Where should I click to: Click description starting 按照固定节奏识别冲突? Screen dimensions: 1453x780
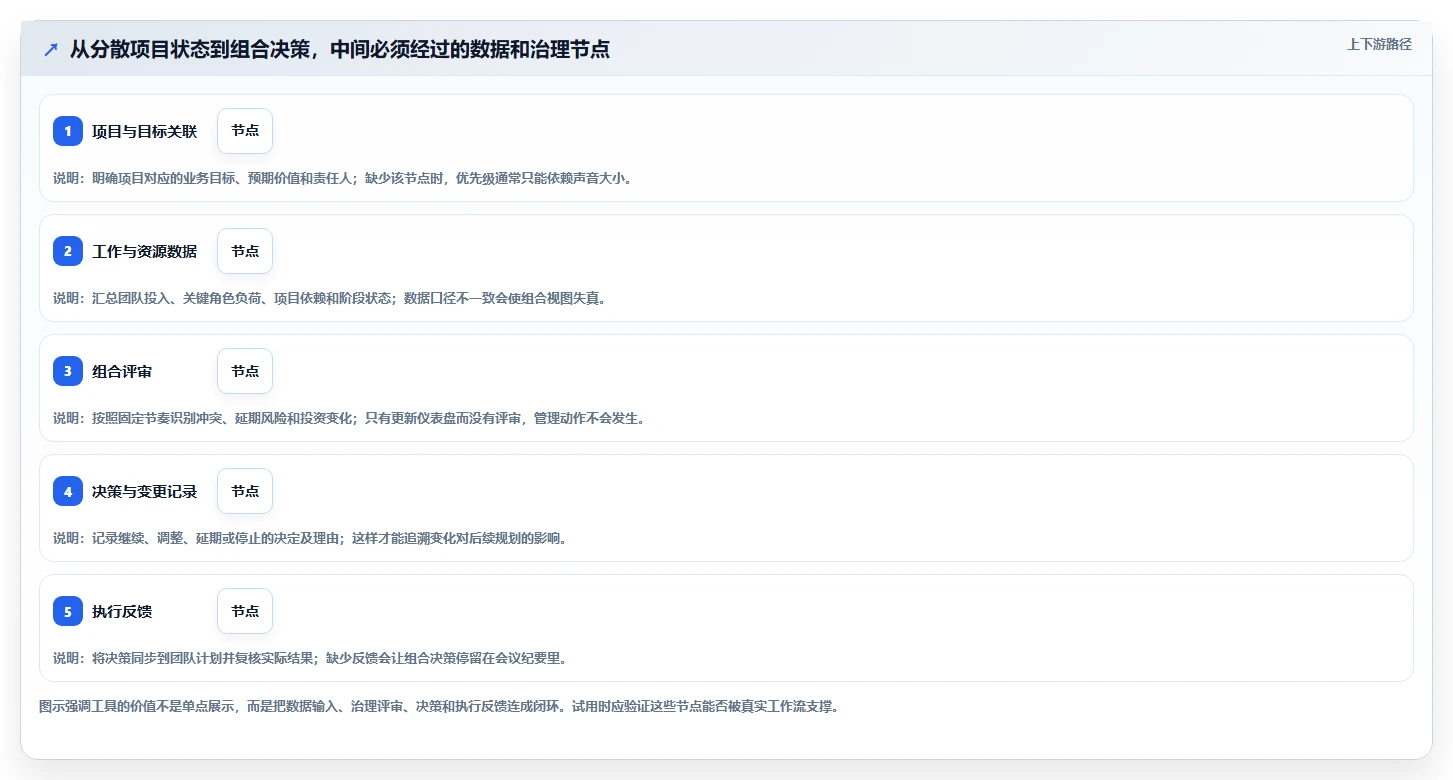[x=349, y=418]
